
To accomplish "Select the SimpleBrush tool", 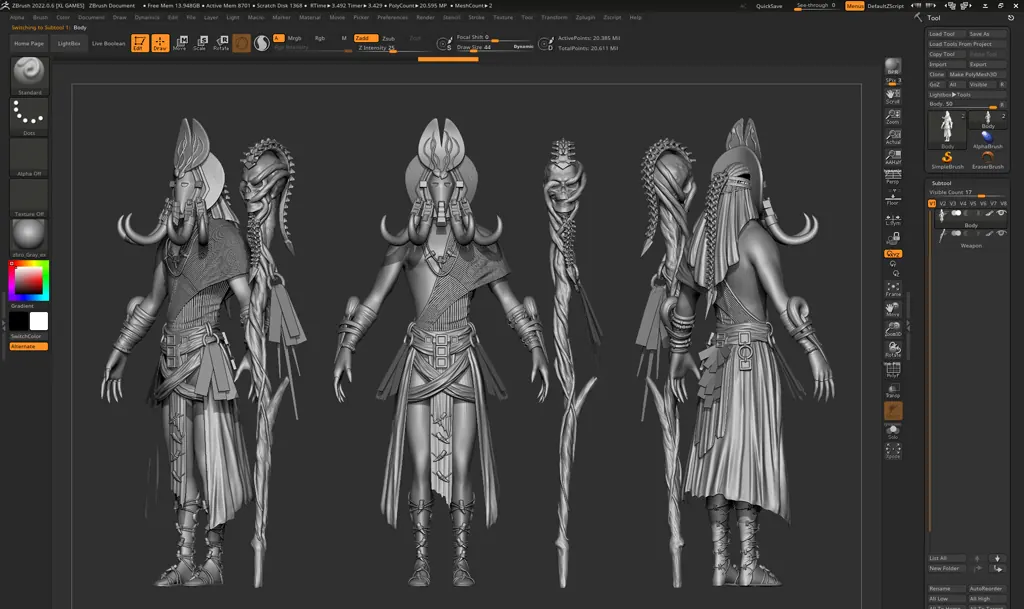I will (947, 161).
